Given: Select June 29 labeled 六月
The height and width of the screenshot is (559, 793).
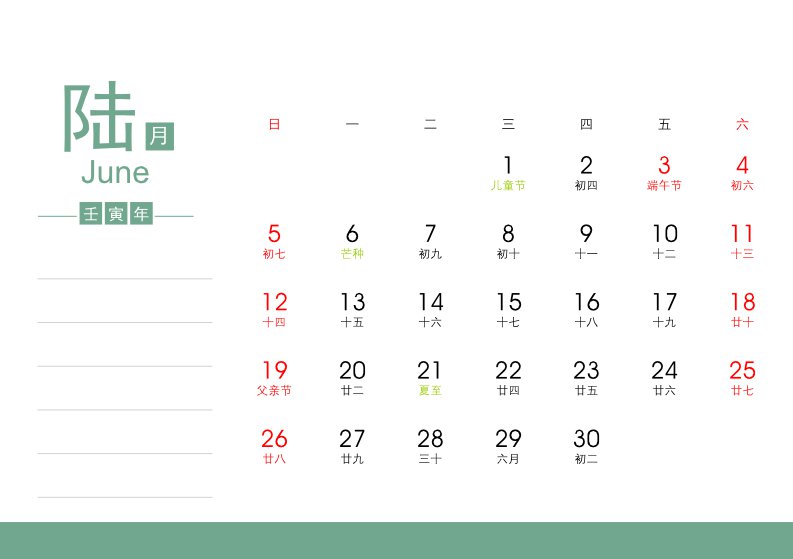Looking at the screenshot, I should [508, 446].
